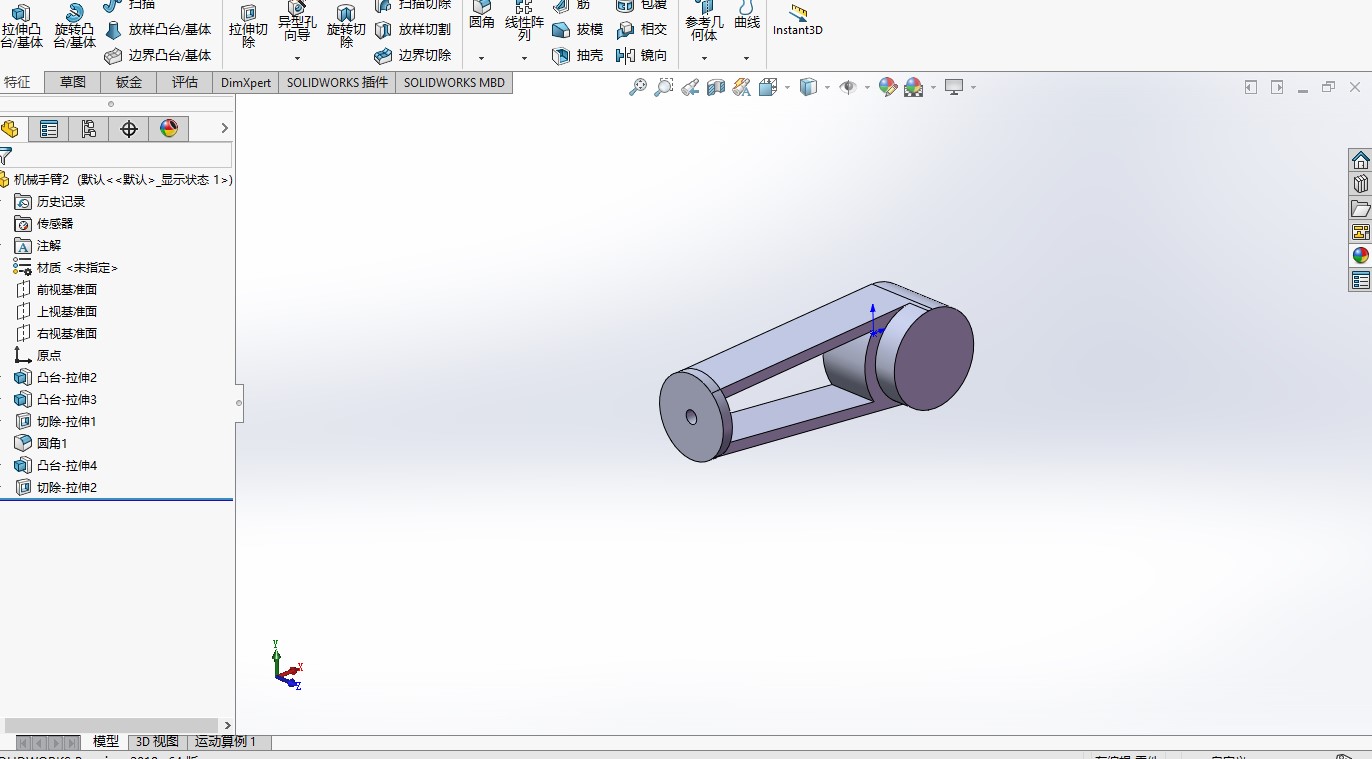This screenshot has height=759, width=1372.
Task: Click the 拔模 draft tool
Action: 578,30
